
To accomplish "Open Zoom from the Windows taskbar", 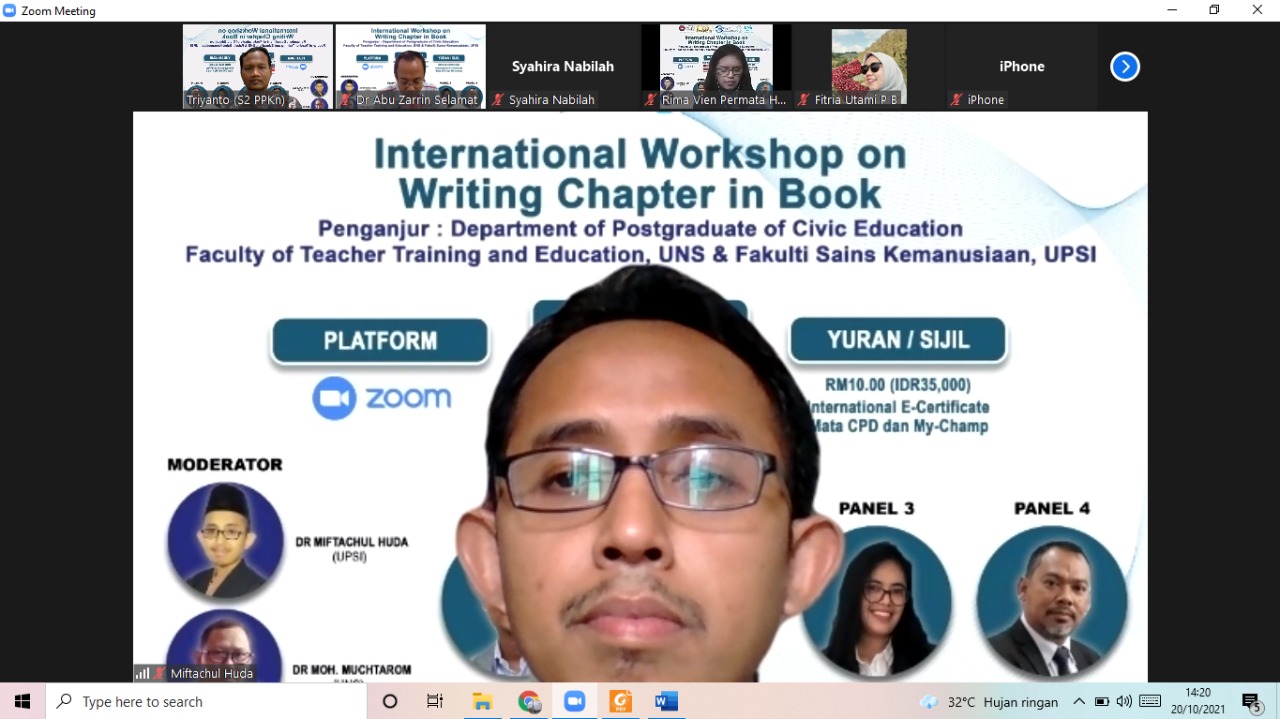I will (x=574, y=702).
